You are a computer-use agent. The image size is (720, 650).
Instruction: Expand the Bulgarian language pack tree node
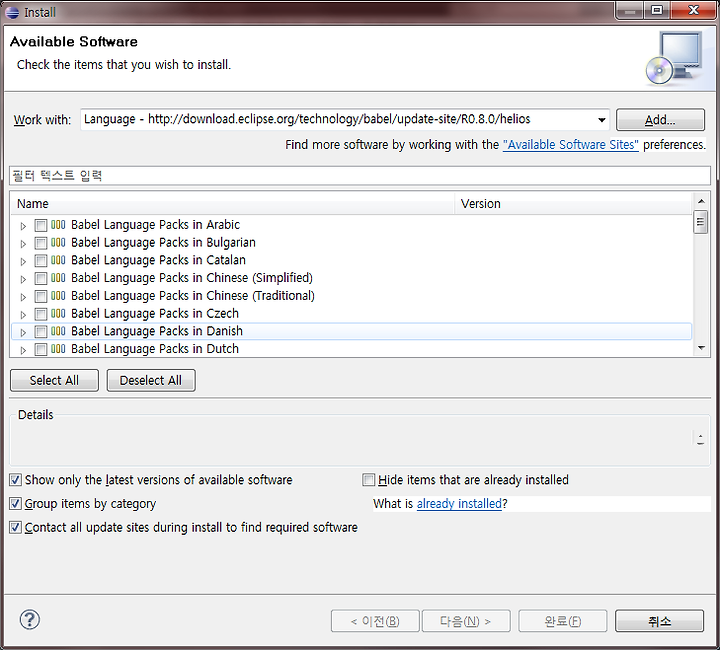click(x=23, y=244)
